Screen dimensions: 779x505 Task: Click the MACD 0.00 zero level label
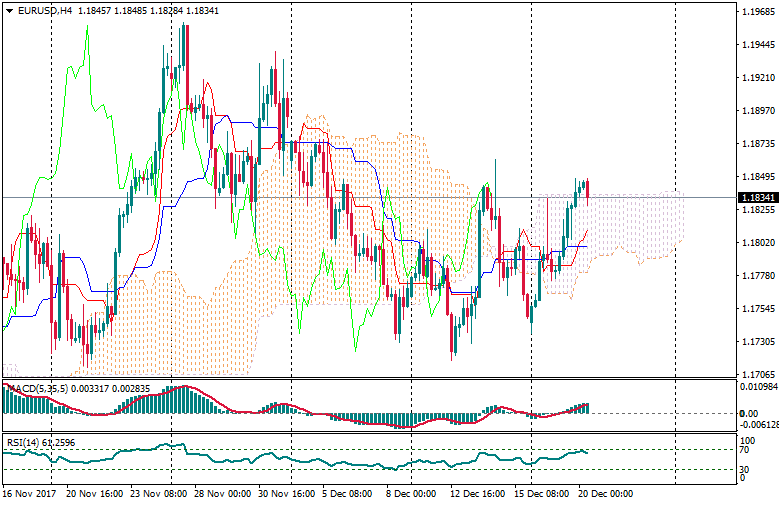click(747, 413)
